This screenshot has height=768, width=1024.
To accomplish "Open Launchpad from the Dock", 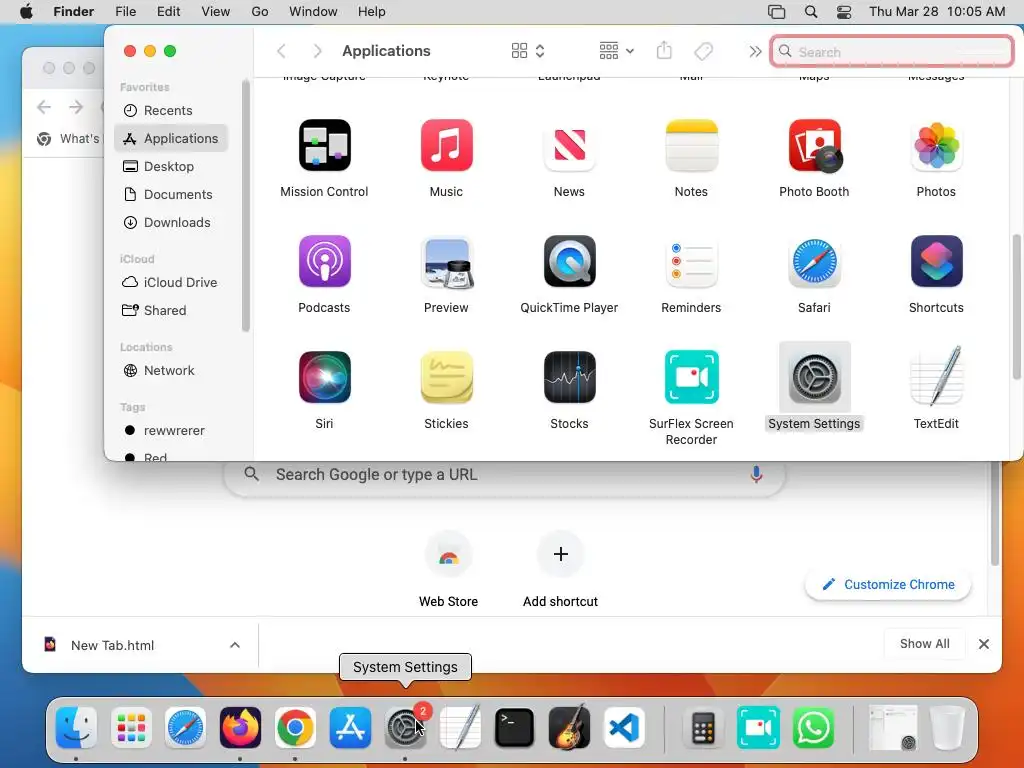I will (131, 728).
